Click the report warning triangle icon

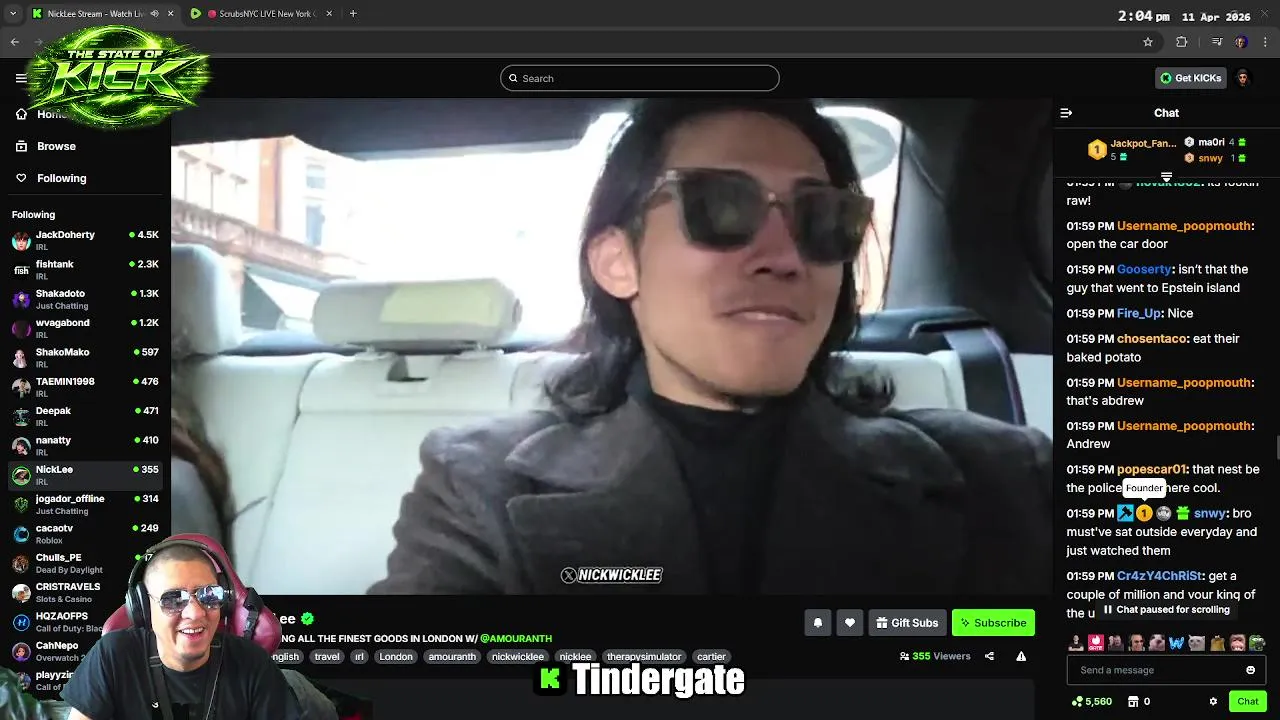point(1021,656)
